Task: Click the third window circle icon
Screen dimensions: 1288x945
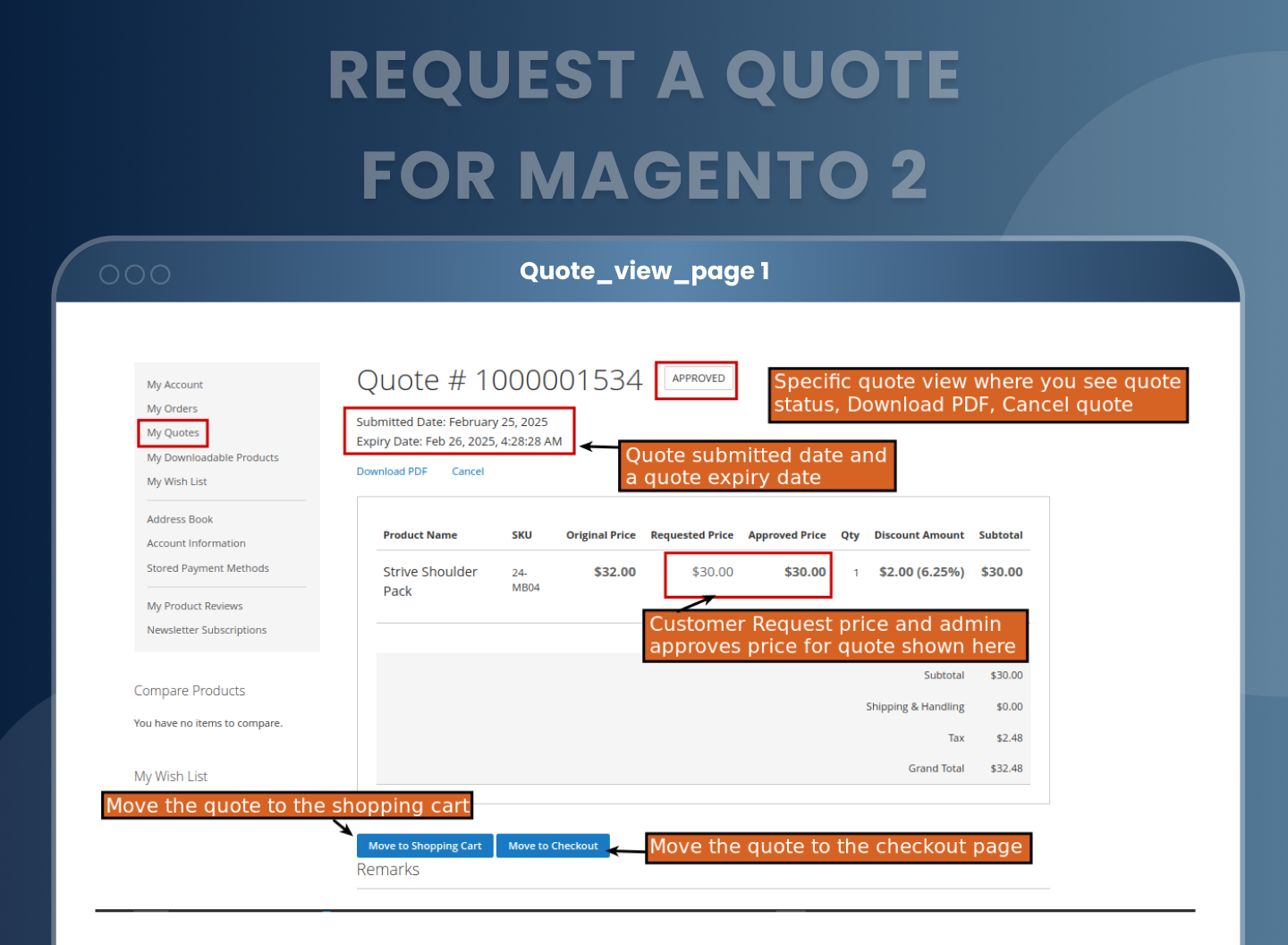Action: click(160, 275)
